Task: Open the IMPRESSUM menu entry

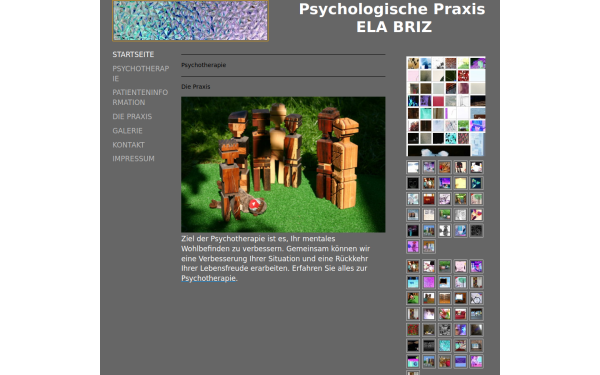Action: 133,158
